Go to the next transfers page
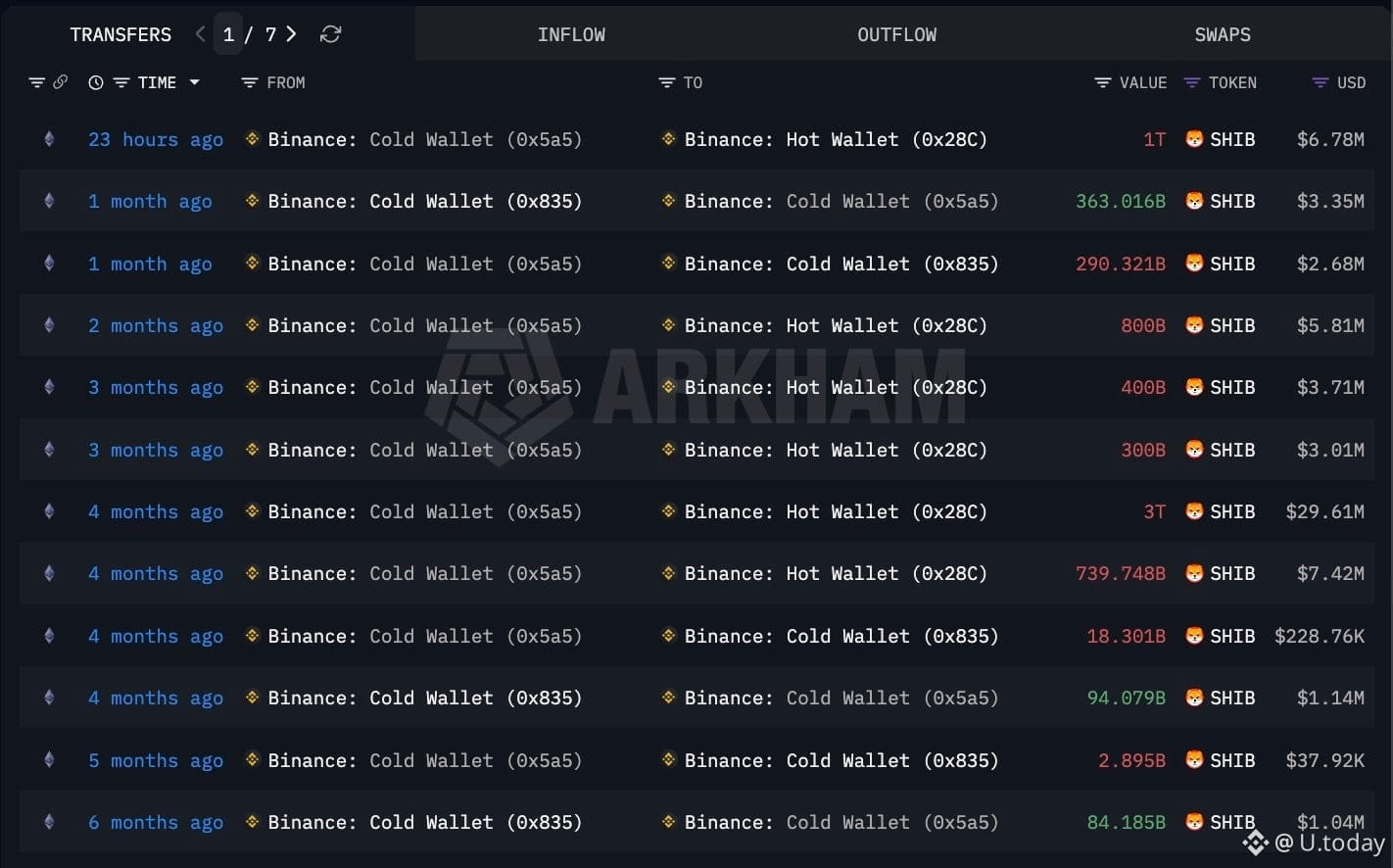 291,34
